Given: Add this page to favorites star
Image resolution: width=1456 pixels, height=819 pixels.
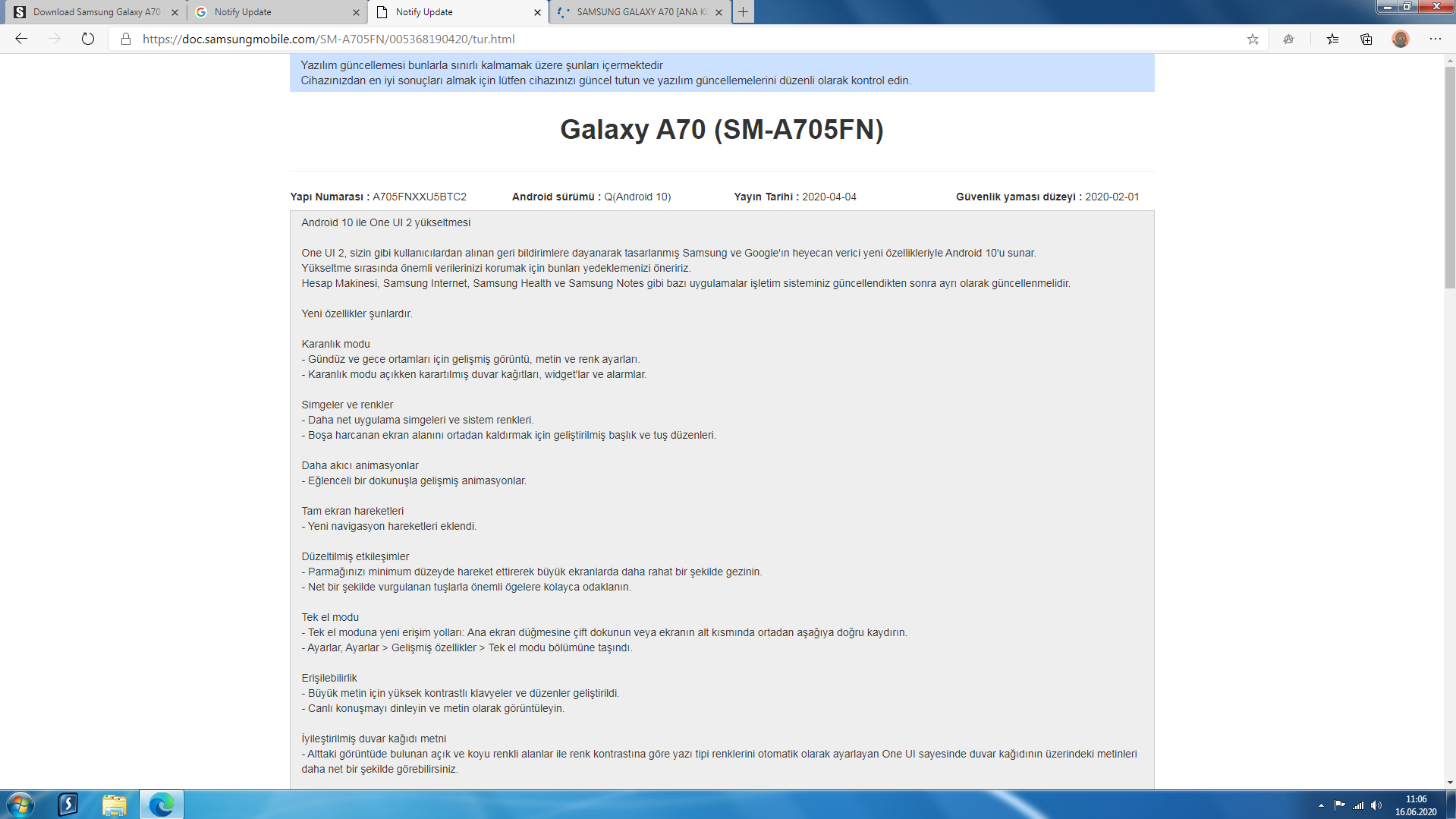Looking at the screenshot, I should tap(1253, 39).
